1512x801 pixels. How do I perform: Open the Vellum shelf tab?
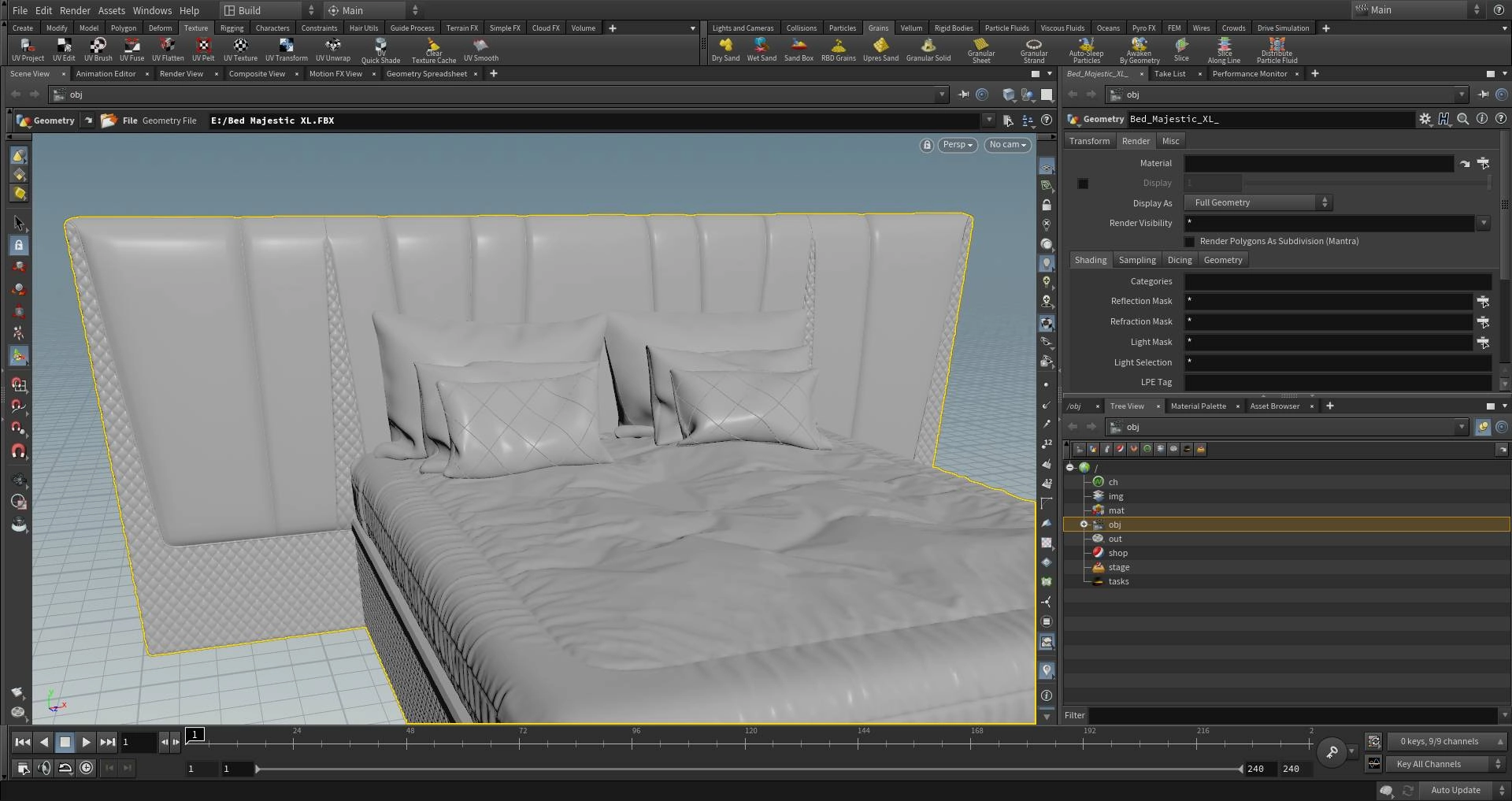click(911, 28)
